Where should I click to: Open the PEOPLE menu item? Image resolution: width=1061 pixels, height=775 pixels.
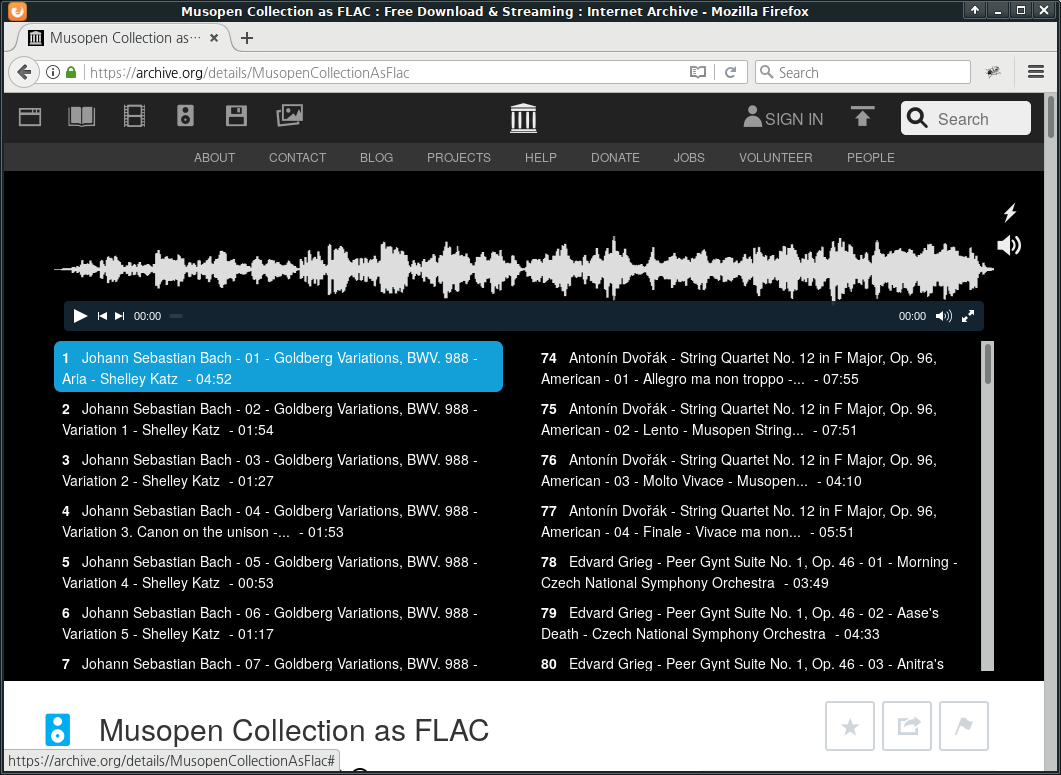click(x=871, y=158)
